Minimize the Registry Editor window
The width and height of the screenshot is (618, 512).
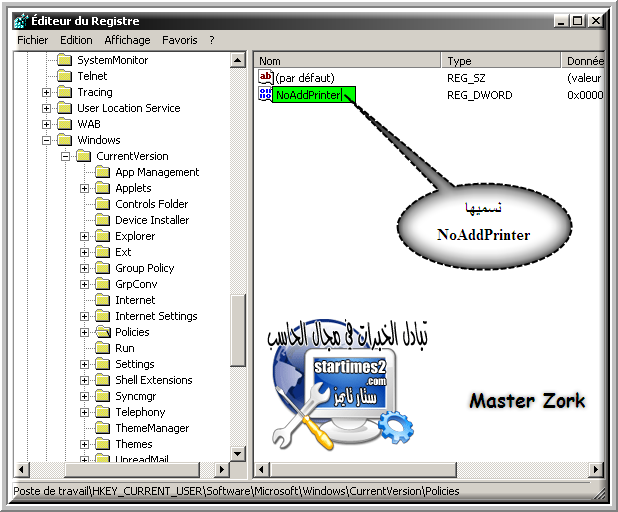[561, 20]
